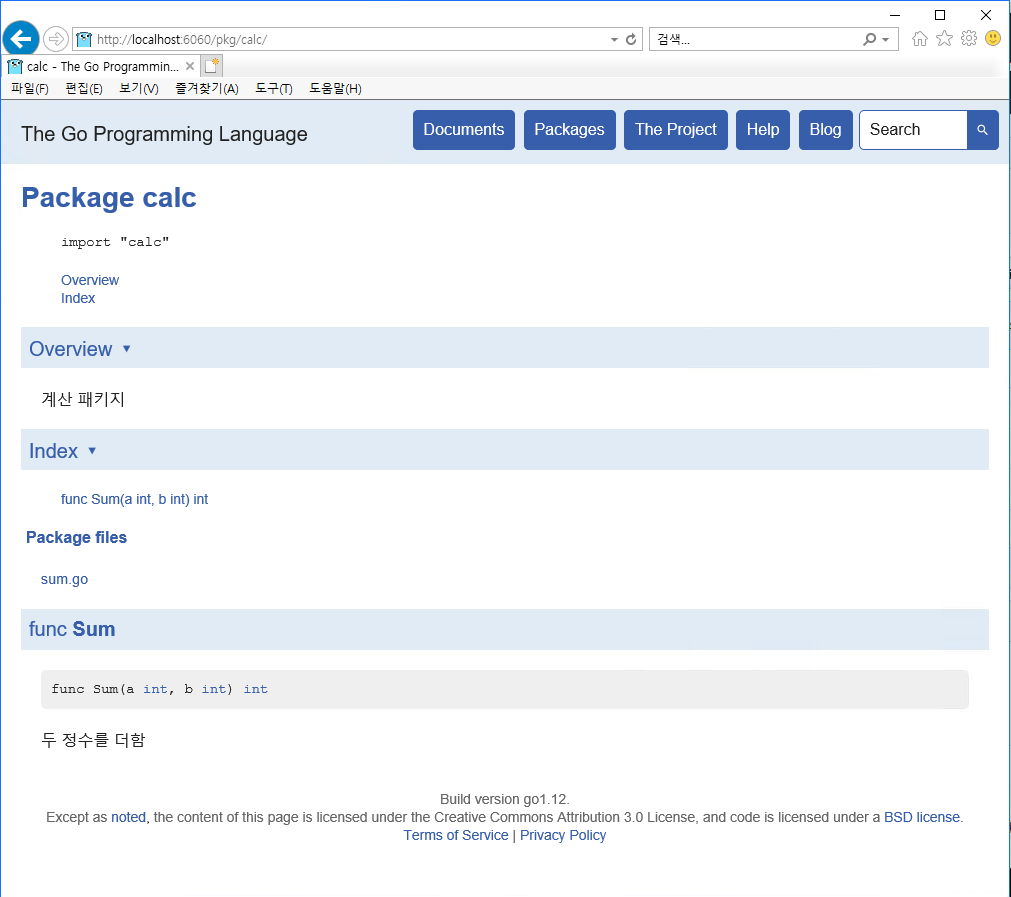Open the browser home icon
The image size is (1011, 897).
(919, 39)
